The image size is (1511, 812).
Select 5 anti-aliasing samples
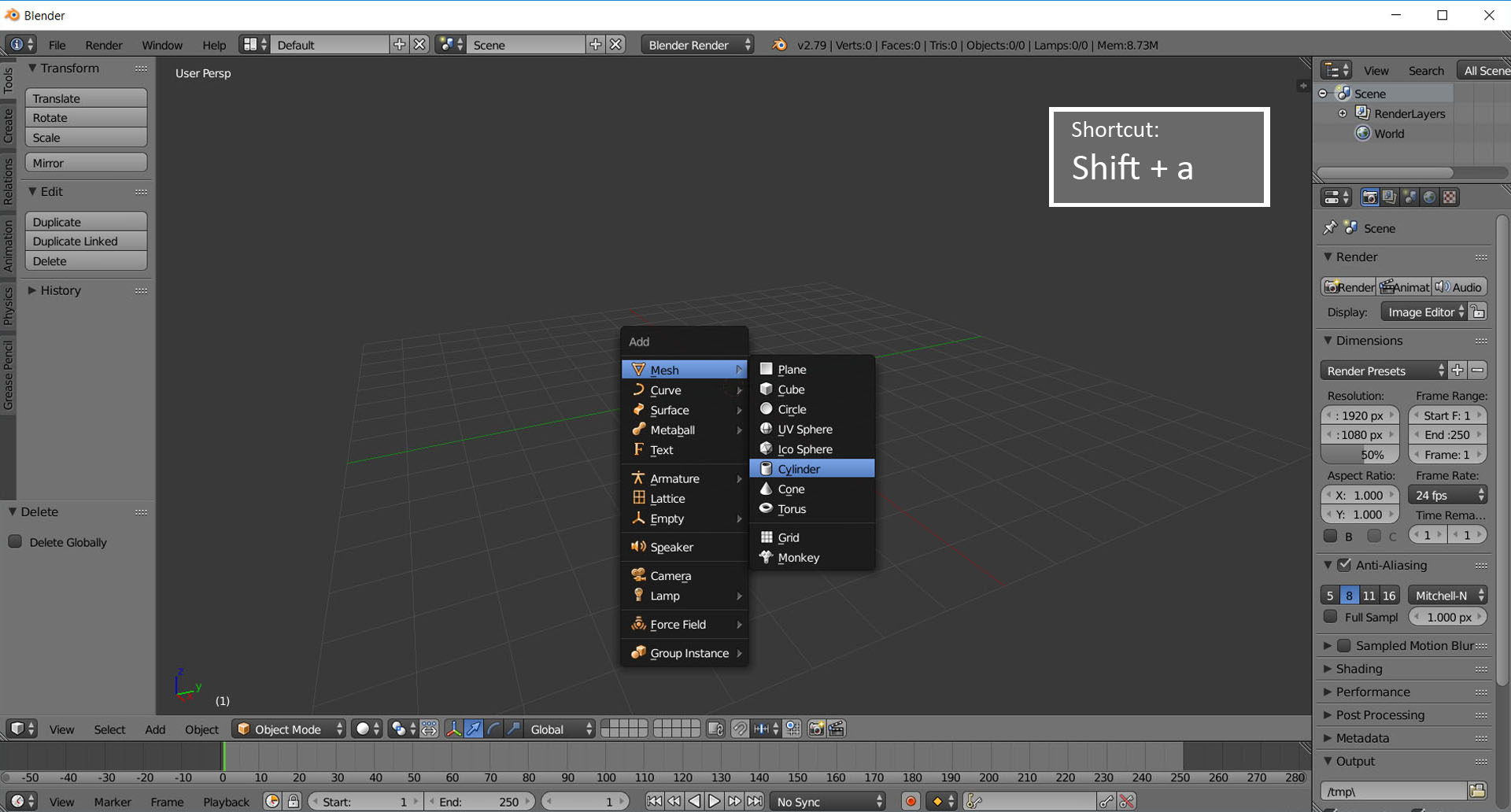point(1330,596)
